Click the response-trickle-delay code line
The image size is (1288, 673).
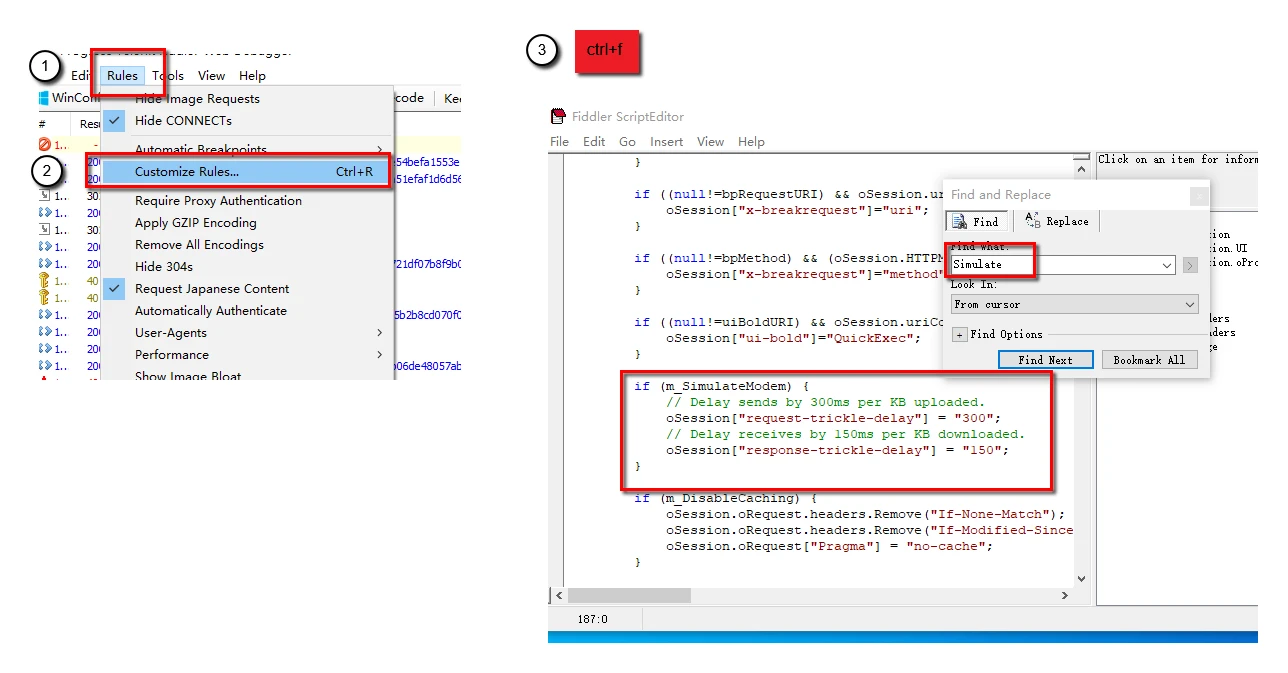(837, 450)
